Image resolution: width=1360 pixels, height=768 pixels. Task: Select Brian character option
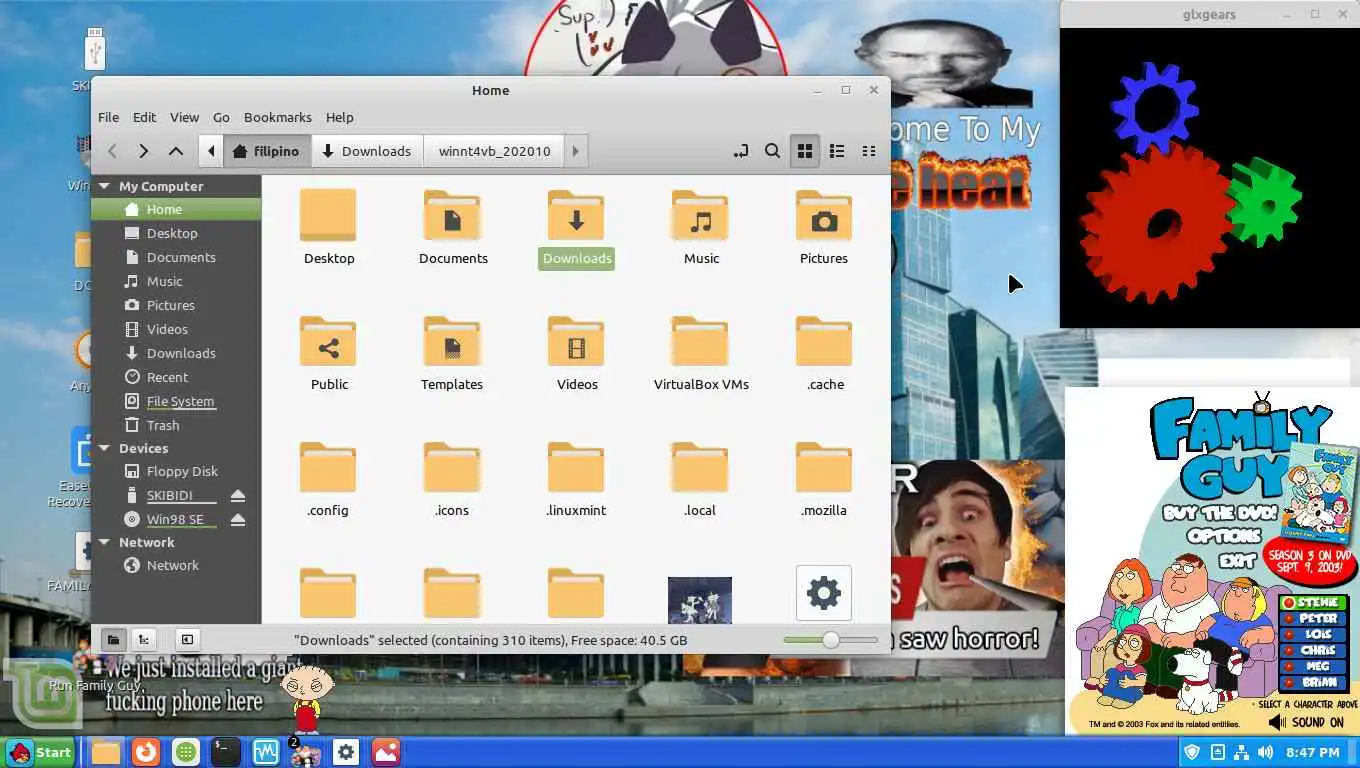tap(1315, 683)
